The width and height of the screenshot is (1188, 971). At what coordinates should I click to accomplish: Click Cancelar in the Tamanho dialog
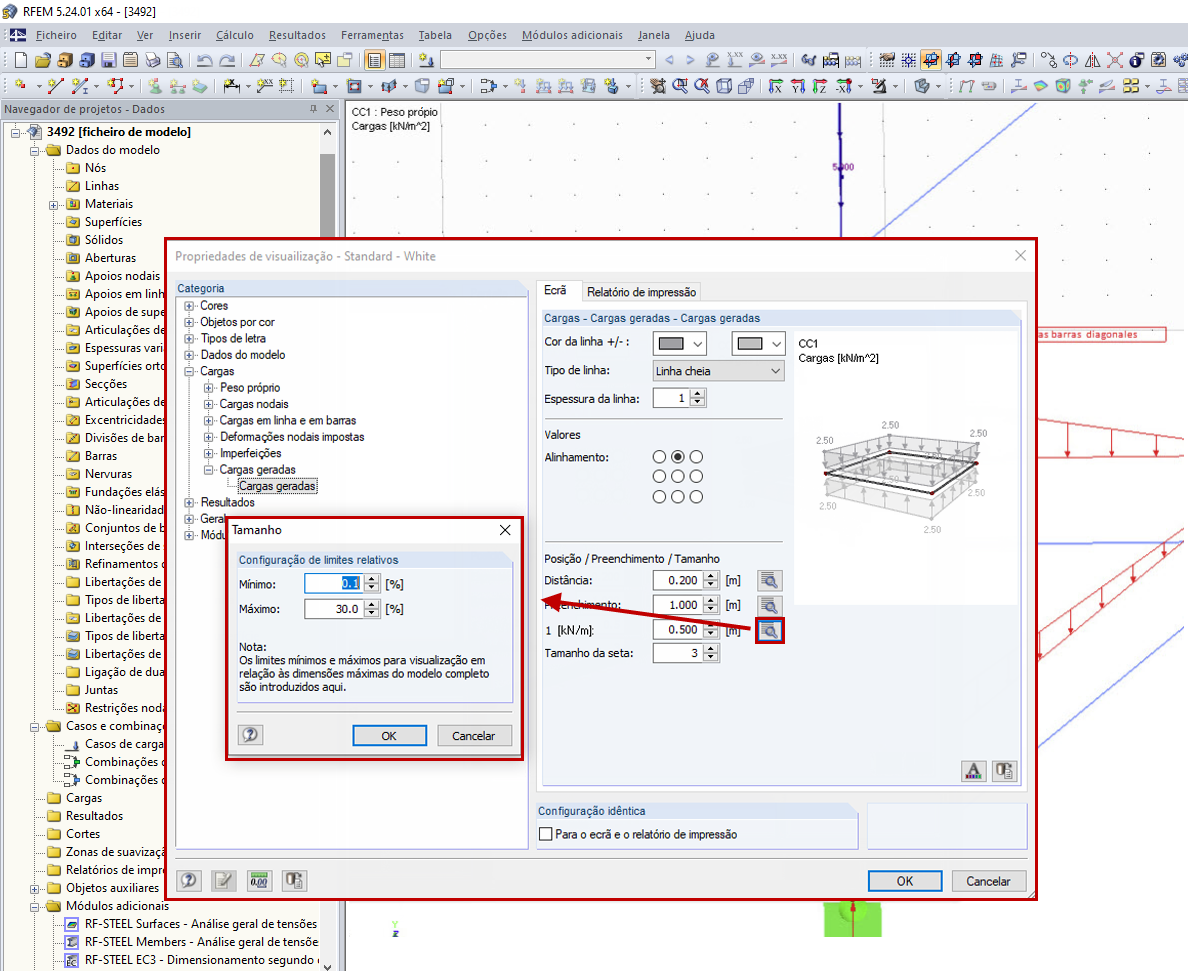click(x=474, y=735)
